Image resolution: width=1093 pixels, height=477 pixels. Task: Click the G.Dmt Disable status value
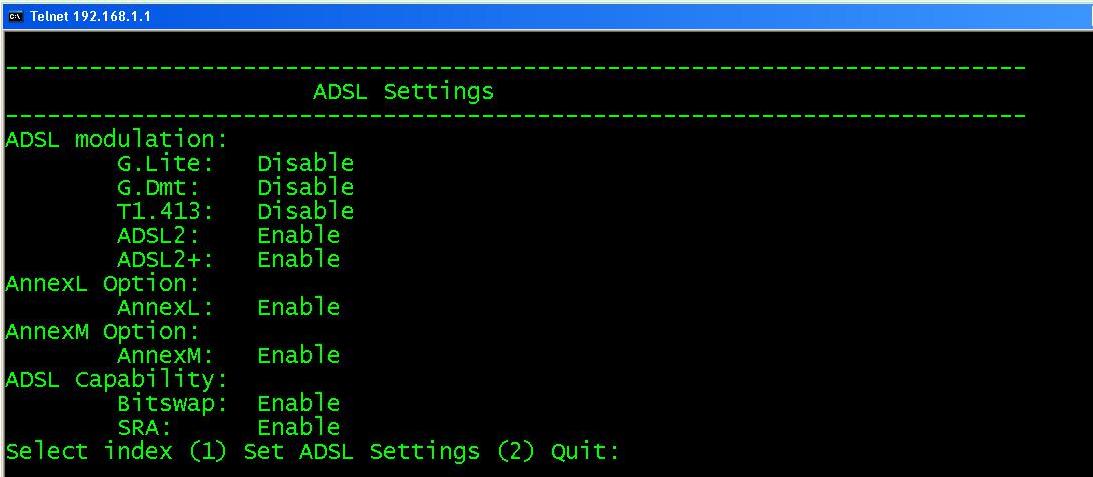pyautogui.click(x=305, y=187)
